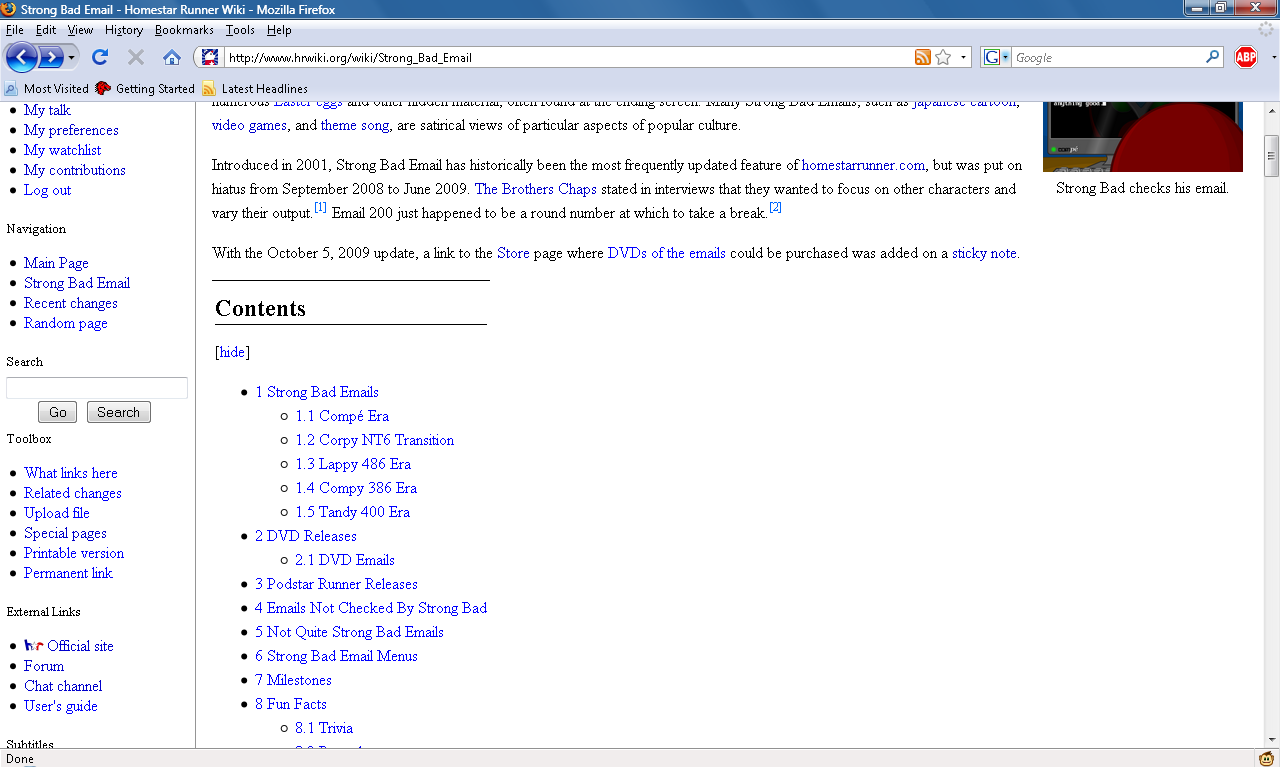Click the wiki Search button
The height and width of the screenshot is (767, 1280).
[x=119, y=412]
